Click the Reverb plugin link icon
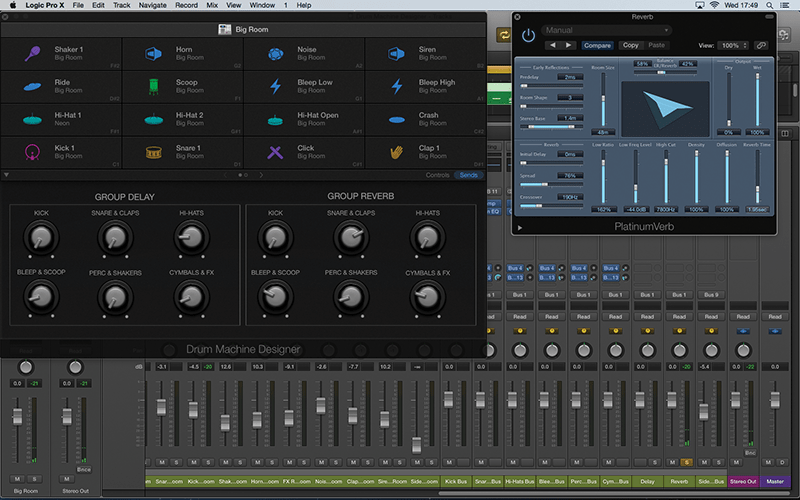The height and width of the screenshot is (500, 800). [x=761, y=45]
